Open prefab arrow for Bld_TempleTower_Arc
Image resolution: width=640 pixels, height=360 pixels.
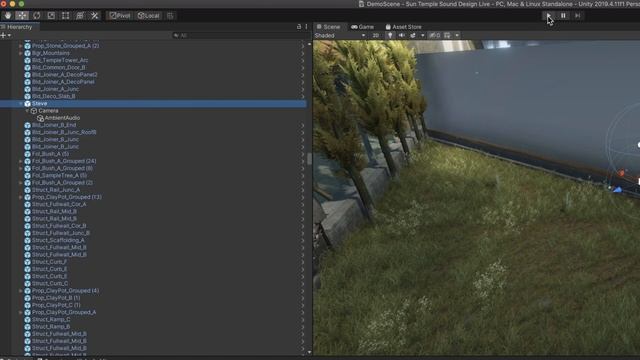(x=303, y=60)
